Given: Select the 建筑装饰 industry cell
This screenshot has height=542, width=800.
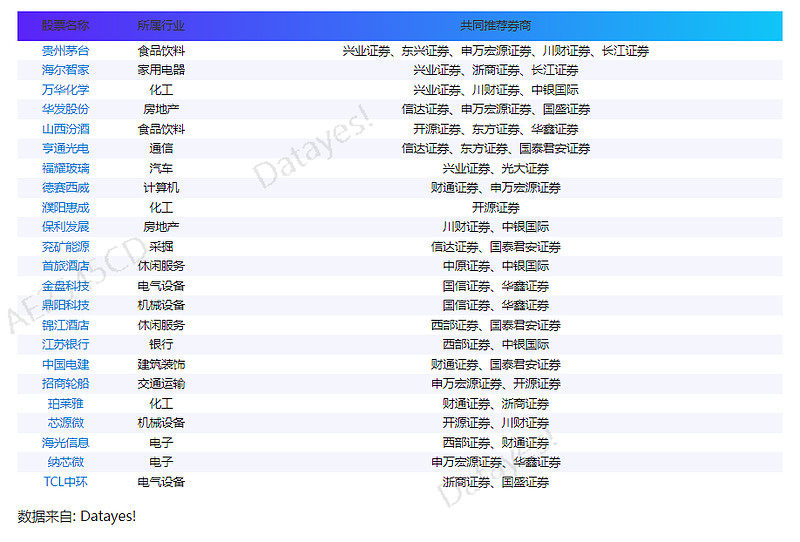Looking at the screenshot, I should pos(161,365).
